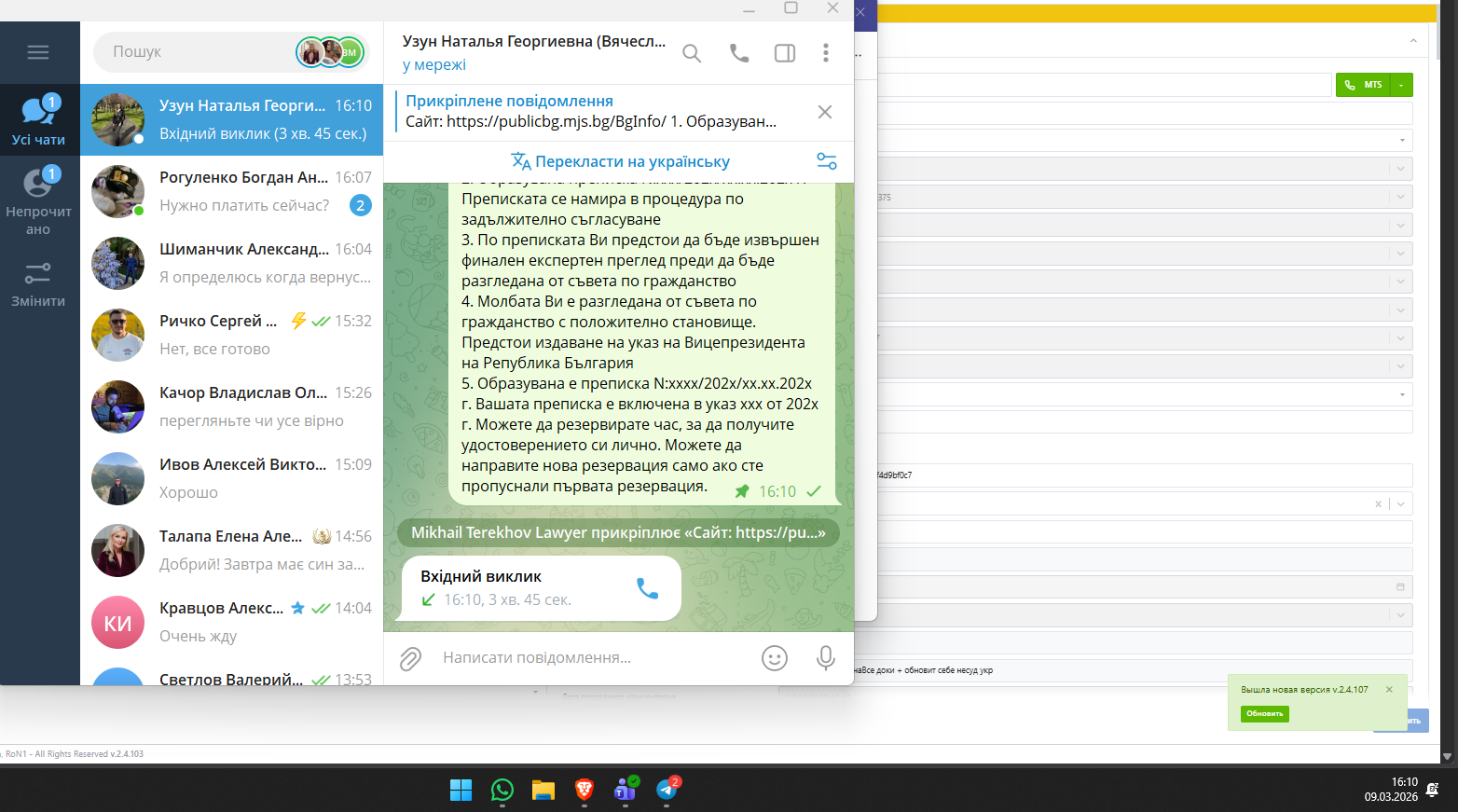Switch to the Непрочитано folder
The width and height of the screenshot is (1458, 812).
click(38, 200)
